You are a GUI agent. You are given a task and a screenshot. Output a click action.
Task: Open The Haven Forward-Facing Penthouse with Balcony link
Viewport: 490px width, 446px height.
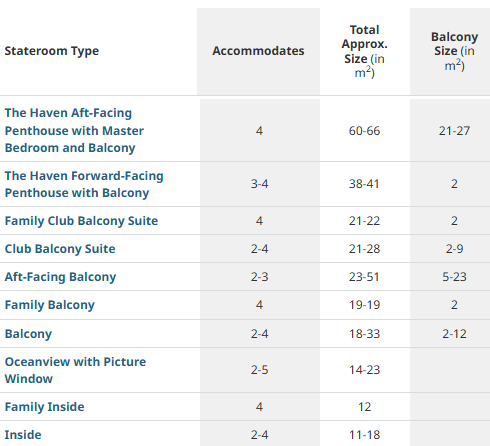(84, 184)
